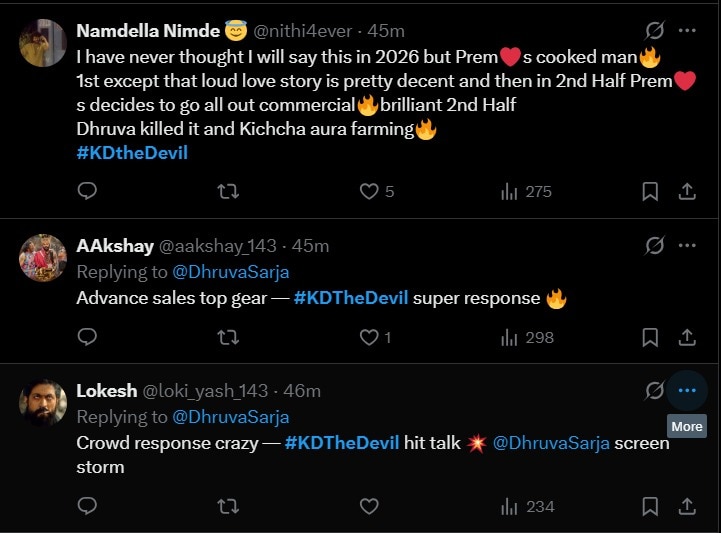
Task: Open More menu on Lokesh's reply
Action: click(x=687, y=390)
